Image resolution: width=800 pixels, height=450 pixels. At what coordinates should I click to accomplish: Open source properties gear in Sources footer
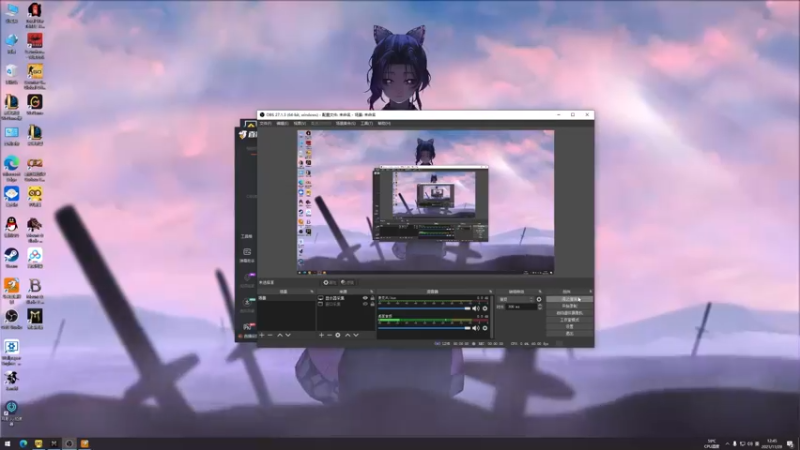coord(338,335)
